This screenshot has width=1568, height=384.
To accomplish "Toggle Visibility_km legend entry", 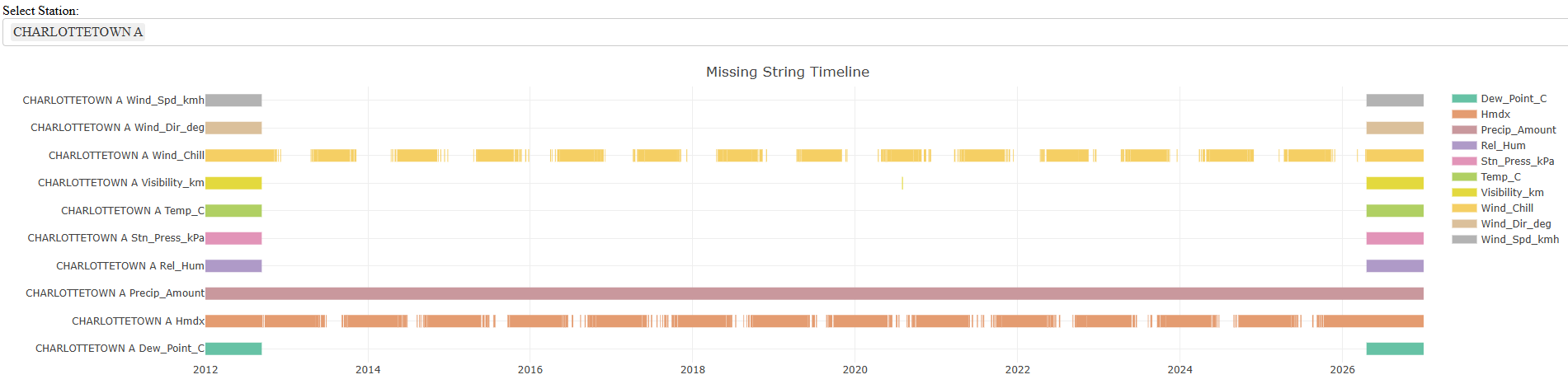I will click(1512, 193).
